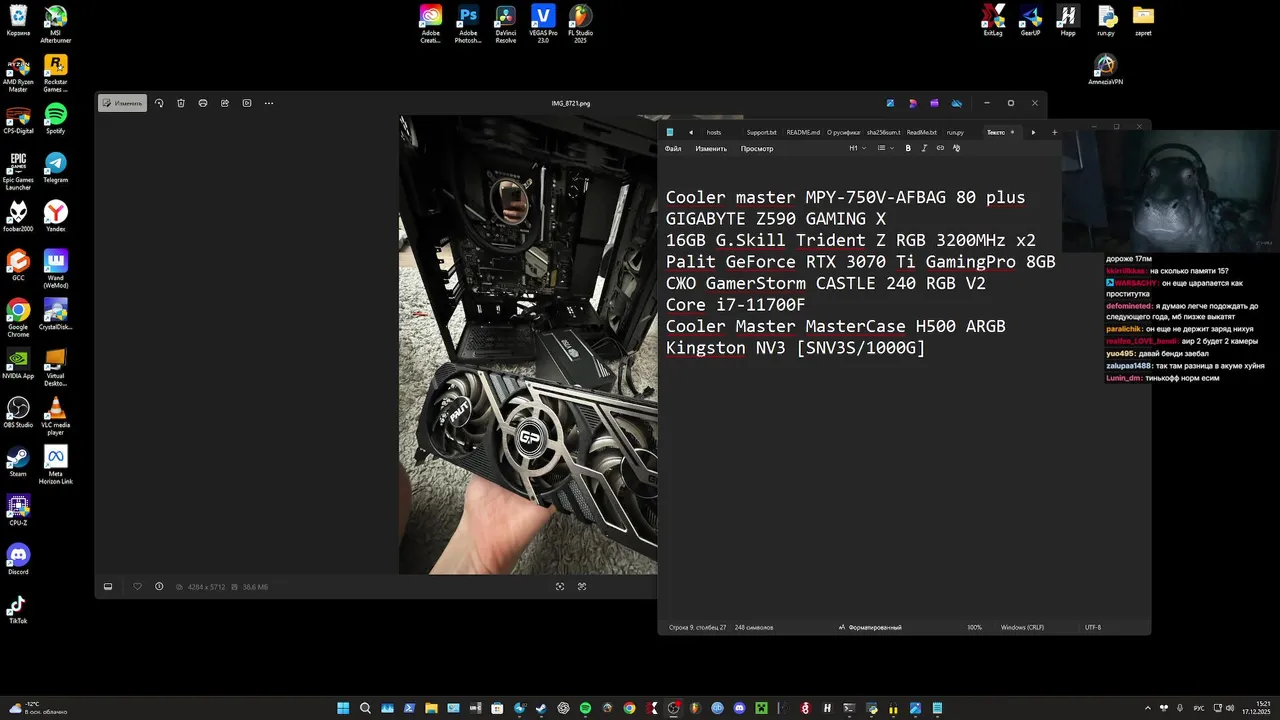Open list style dropdown in Notepad
This screenshot has height=720, width=1280.
[x=885, y=148]
